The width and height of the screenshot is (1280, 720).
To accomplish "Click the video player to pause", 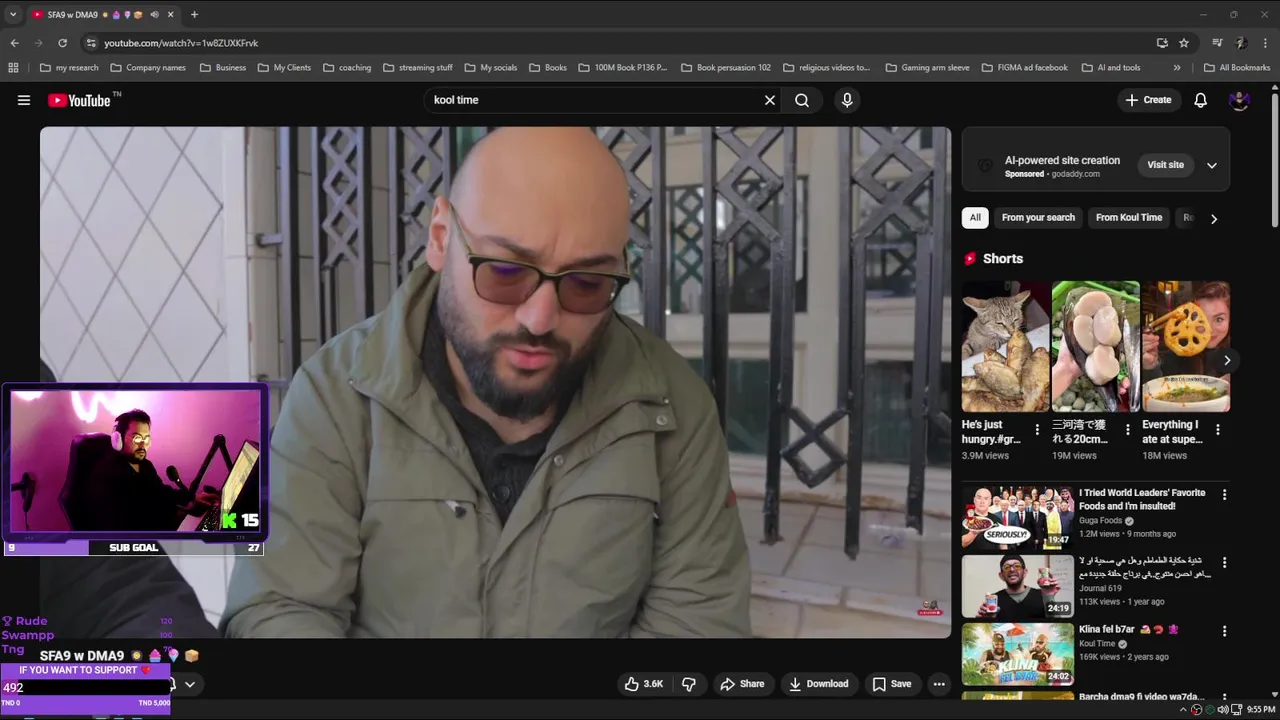I will [x=496, y=382].
